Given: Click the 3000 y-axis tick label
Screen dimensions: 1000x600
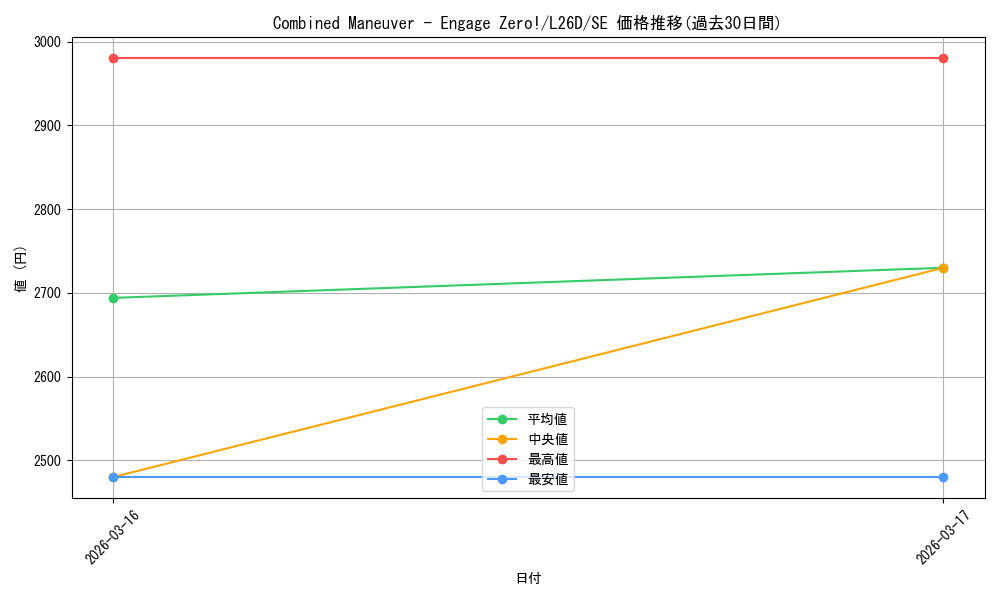Looking at the screenshot, I should point(45,42).
